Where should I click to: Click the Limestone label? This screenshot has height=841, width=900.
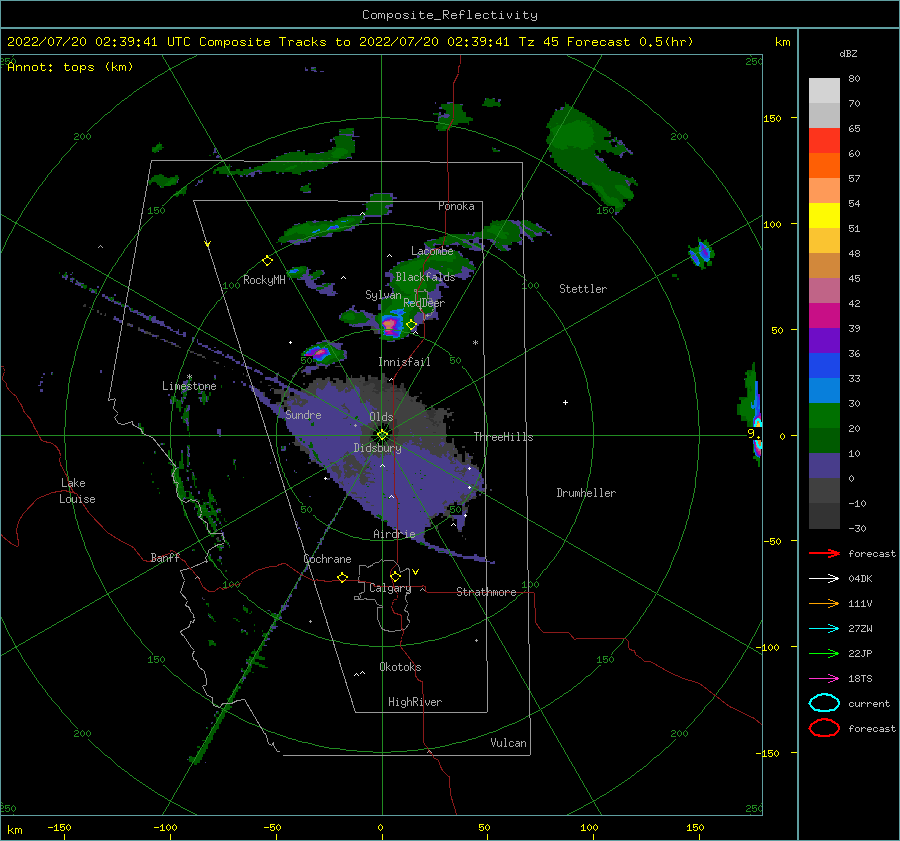click(x=189, y=386)
